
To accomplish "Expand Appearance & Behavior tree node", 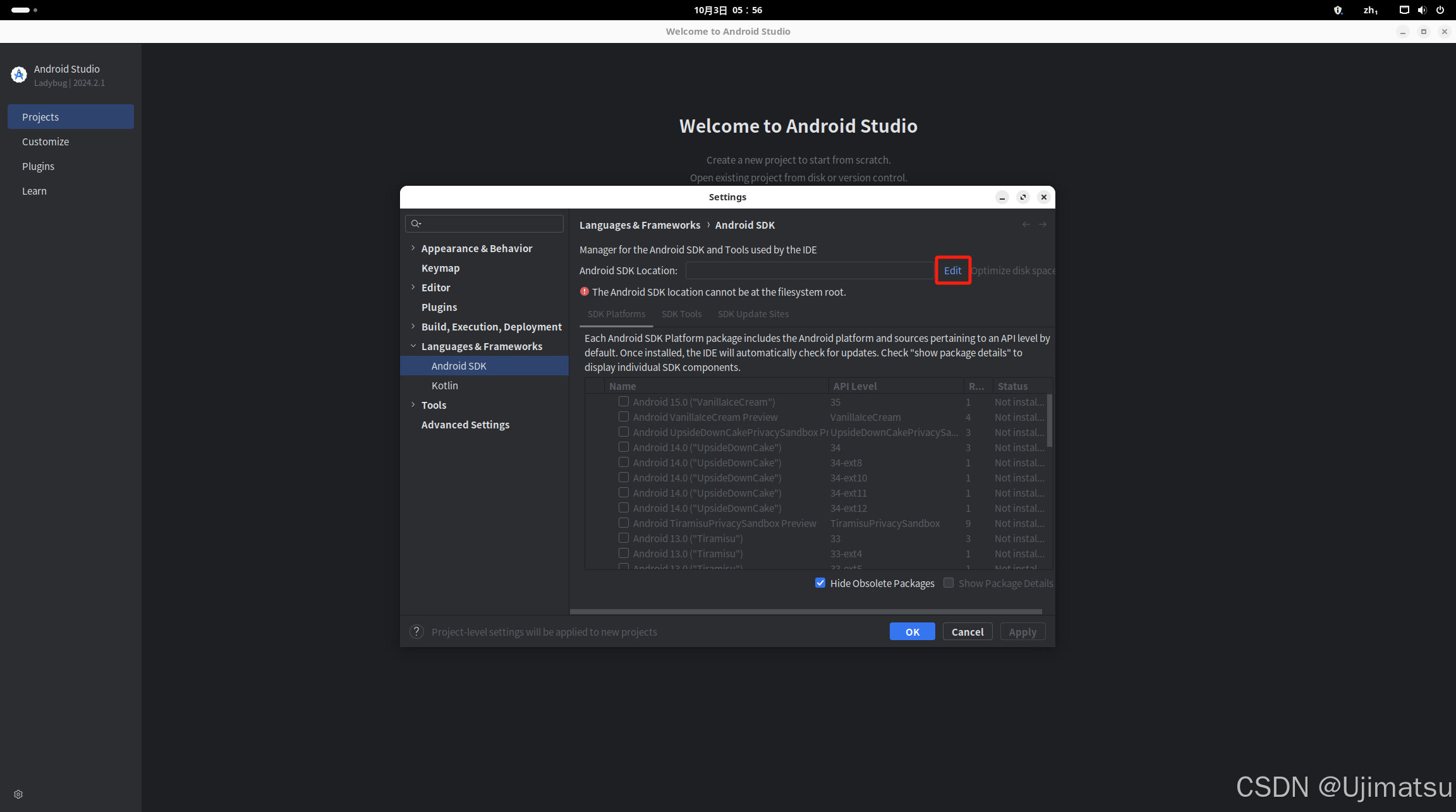I will click(413, 248).
